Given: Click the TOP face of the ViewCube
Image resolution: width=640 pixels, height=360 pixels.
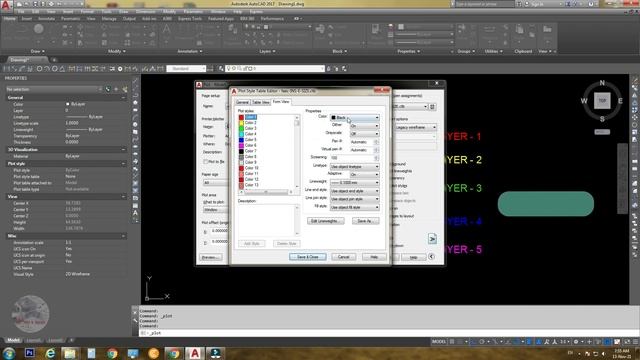Looking at the screenshot, I should coord(602,100).
